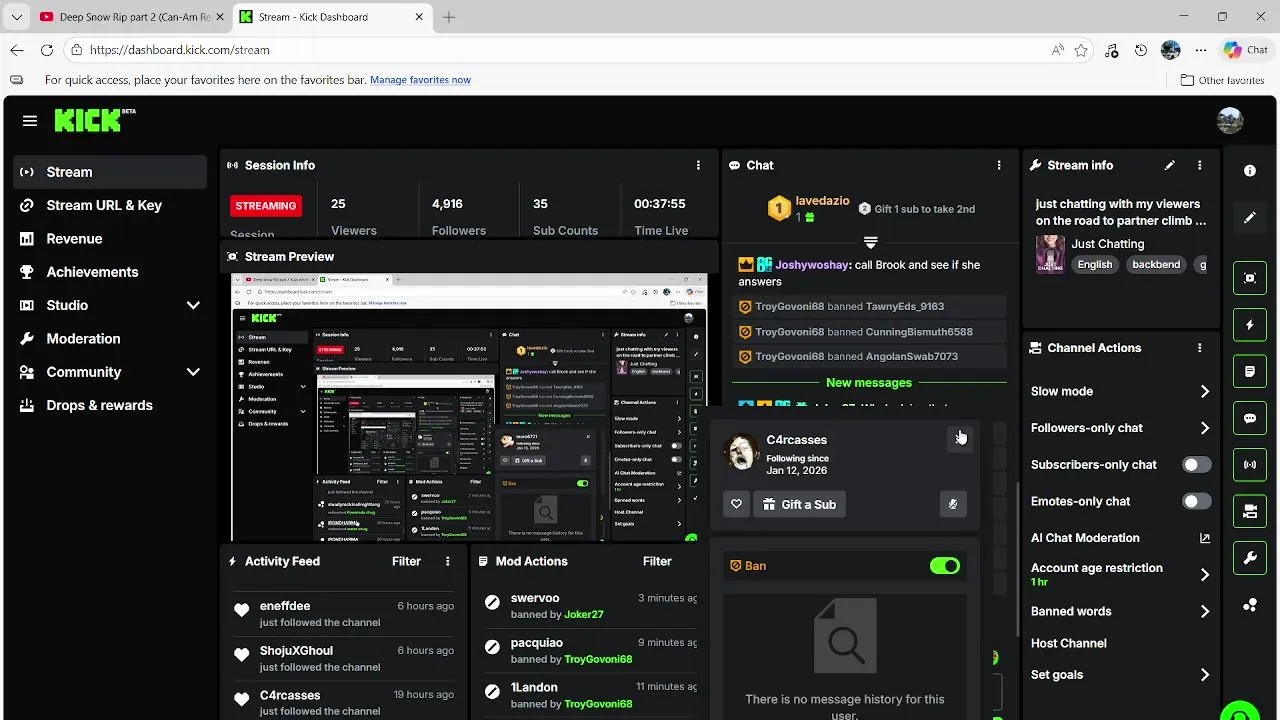
Task: Open the Copilot Chat button in browser
Action: coord(1246,50)
